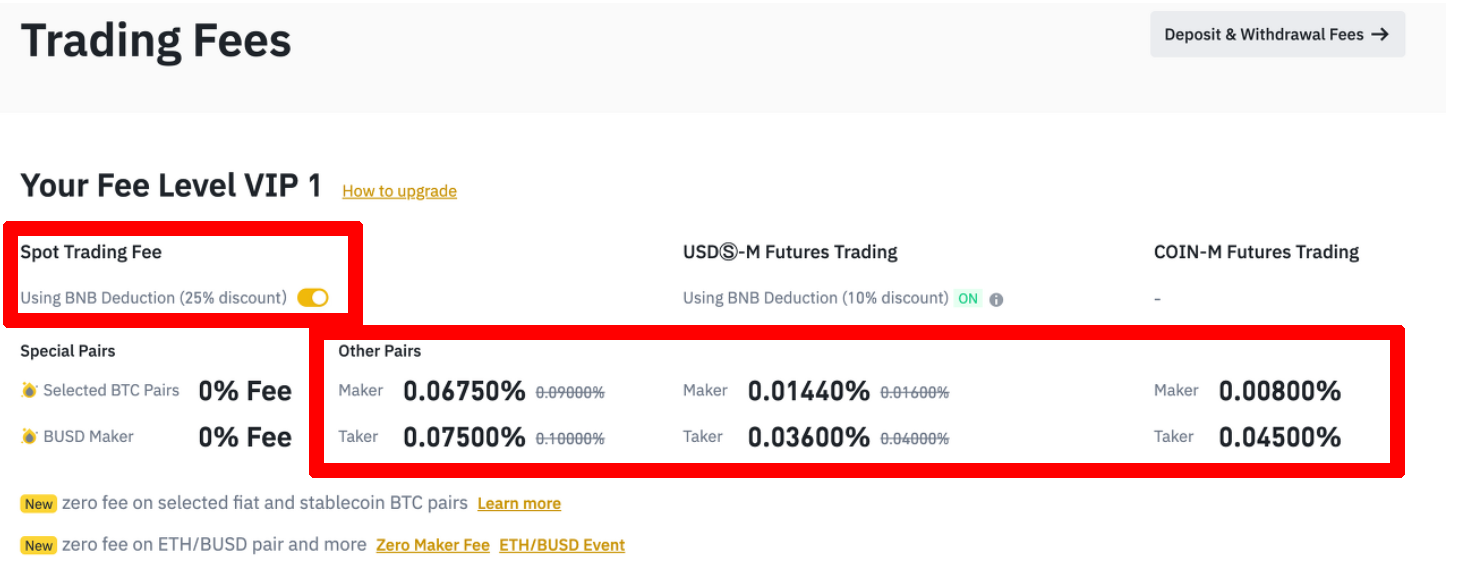Click info icon beside USDⓈ-M BNB Deduction

(x=996, y=299)
